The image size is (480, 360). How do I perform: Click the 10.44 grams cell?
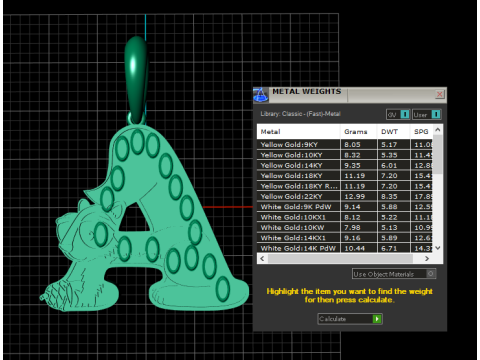(x=359, y=248)
